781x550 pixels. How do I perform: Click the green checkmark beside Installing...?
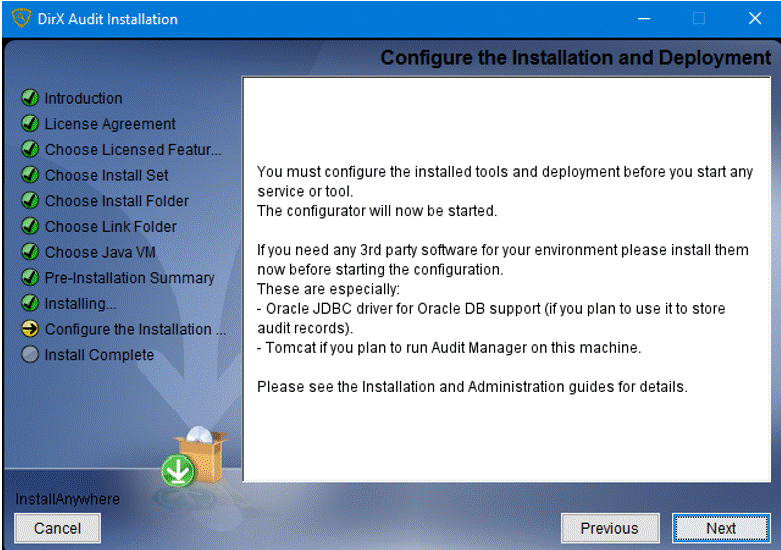[30, 303]
